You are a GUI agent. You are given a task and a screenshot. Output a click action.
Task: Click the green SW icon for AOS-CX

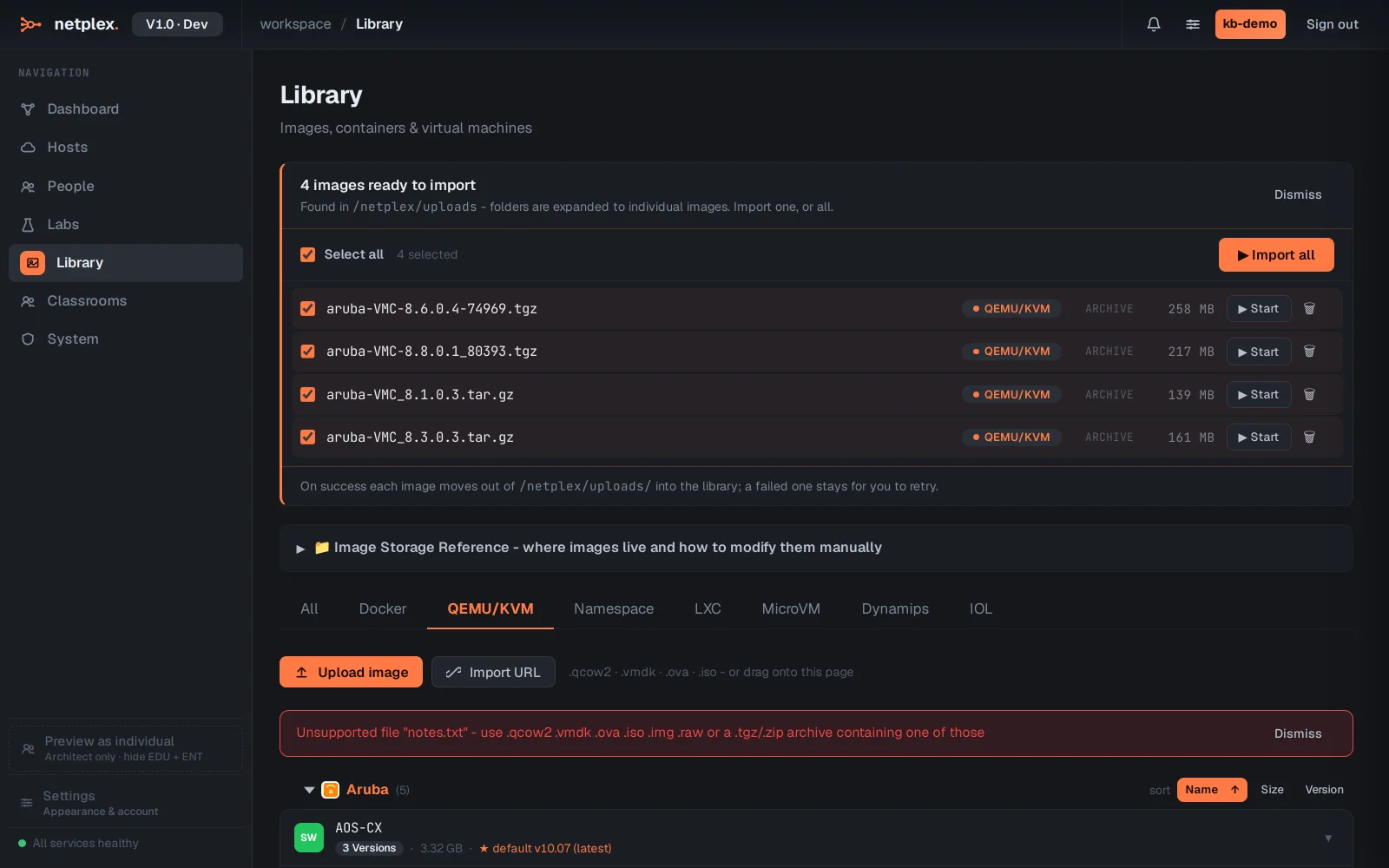click(x=309, y=838)
